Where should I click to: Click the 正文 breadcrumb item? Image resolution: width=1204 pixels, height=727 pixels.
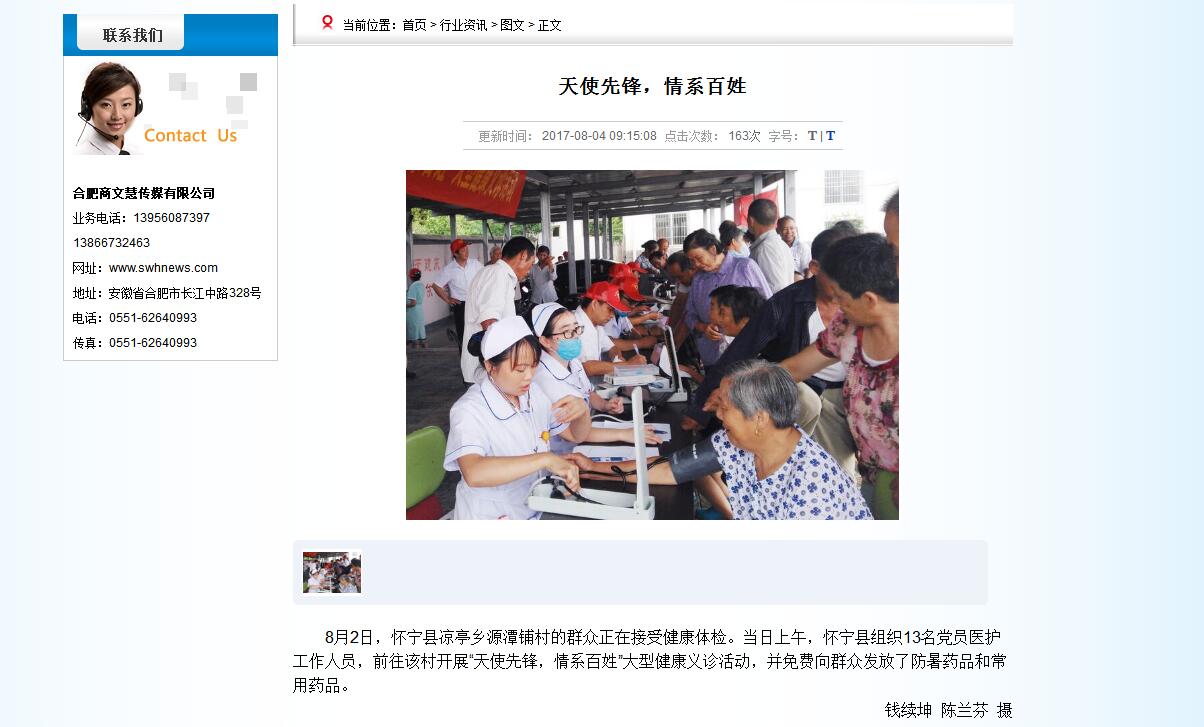tap(550, 25)
